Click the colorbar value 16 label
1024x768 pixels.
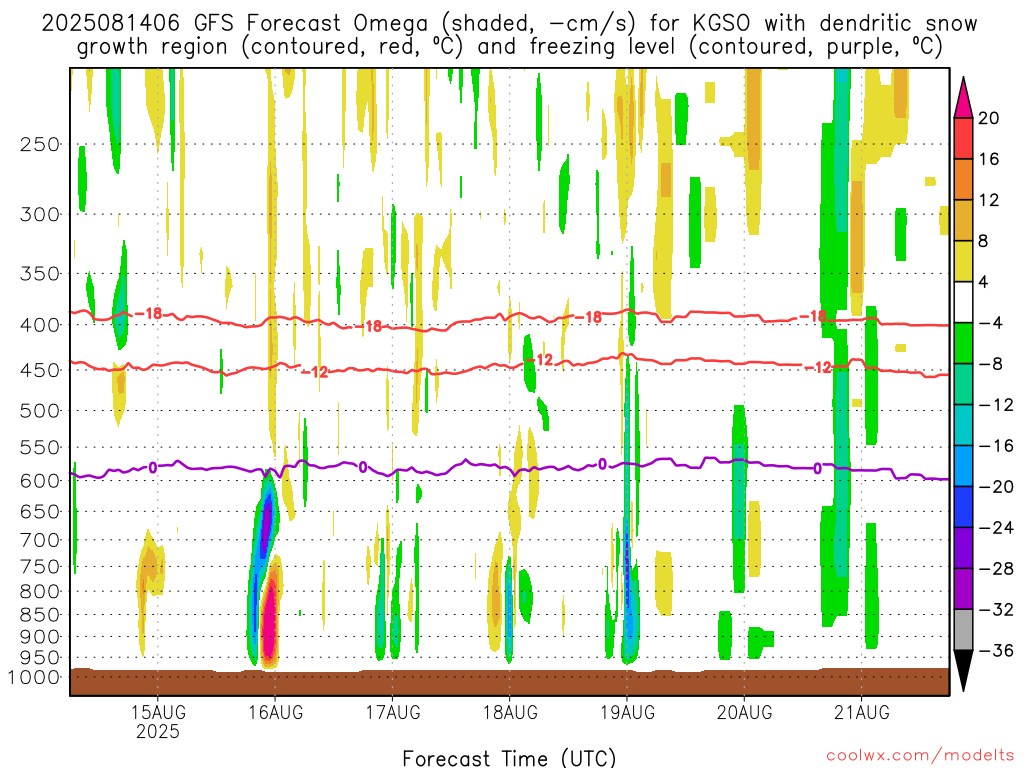989,159
